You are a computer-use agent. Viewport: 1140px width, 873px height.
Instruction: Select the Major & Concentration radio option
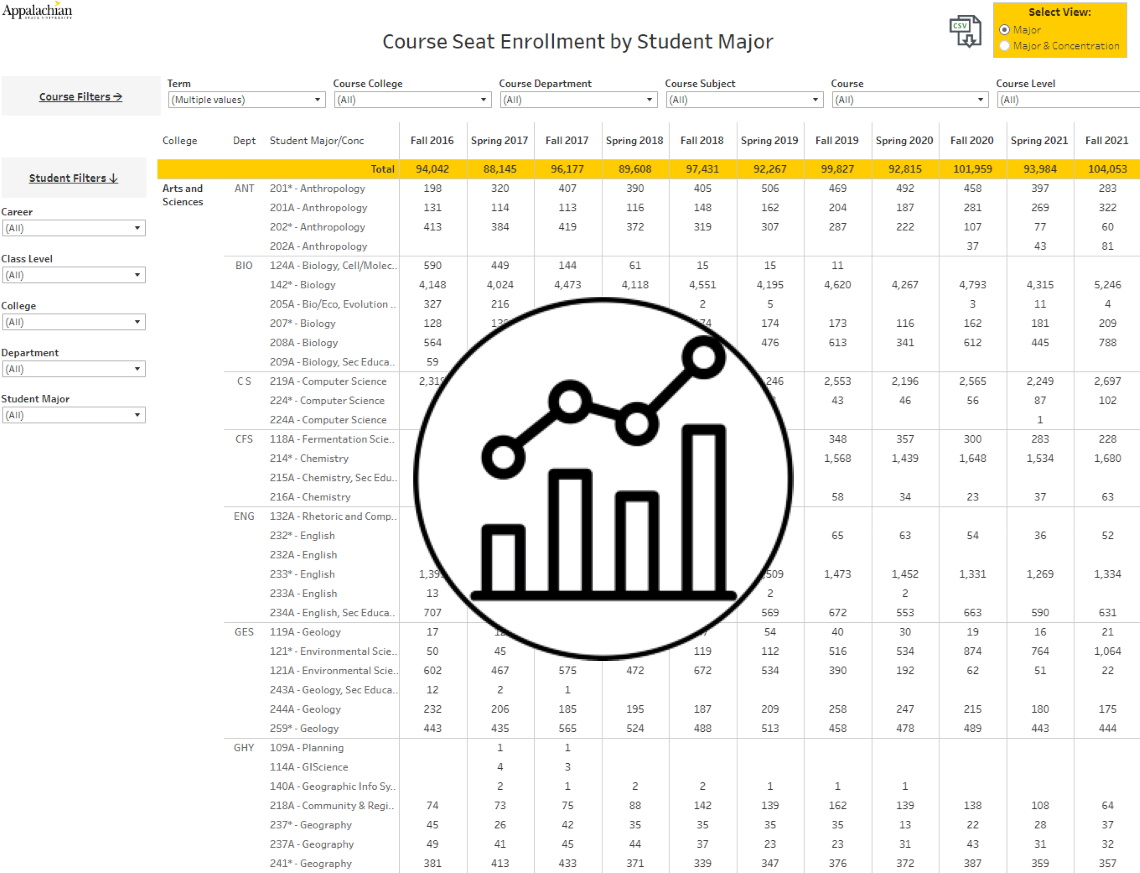pyautogui.click(x=1004, y=46)
